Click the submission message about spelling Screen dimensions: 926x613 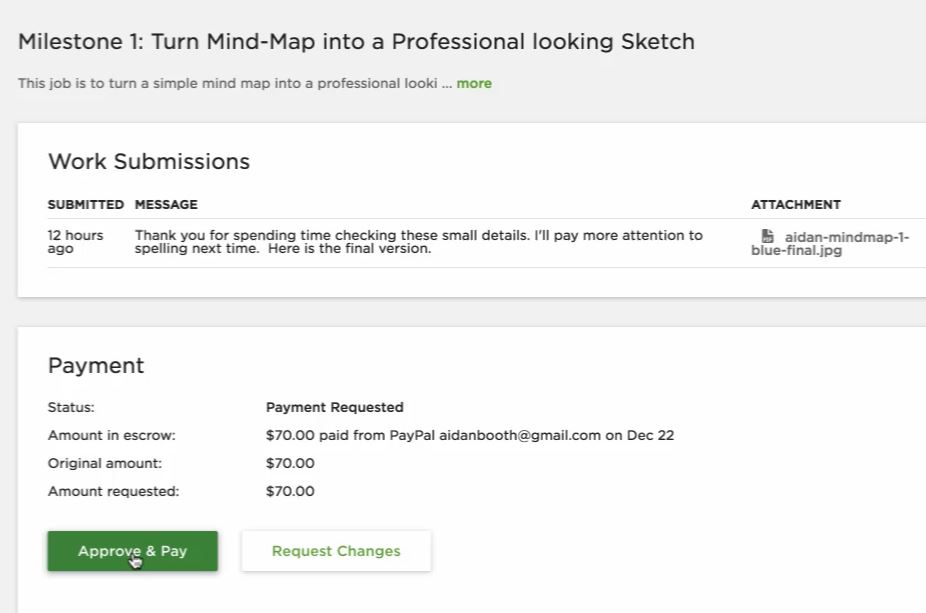(419, 242)
